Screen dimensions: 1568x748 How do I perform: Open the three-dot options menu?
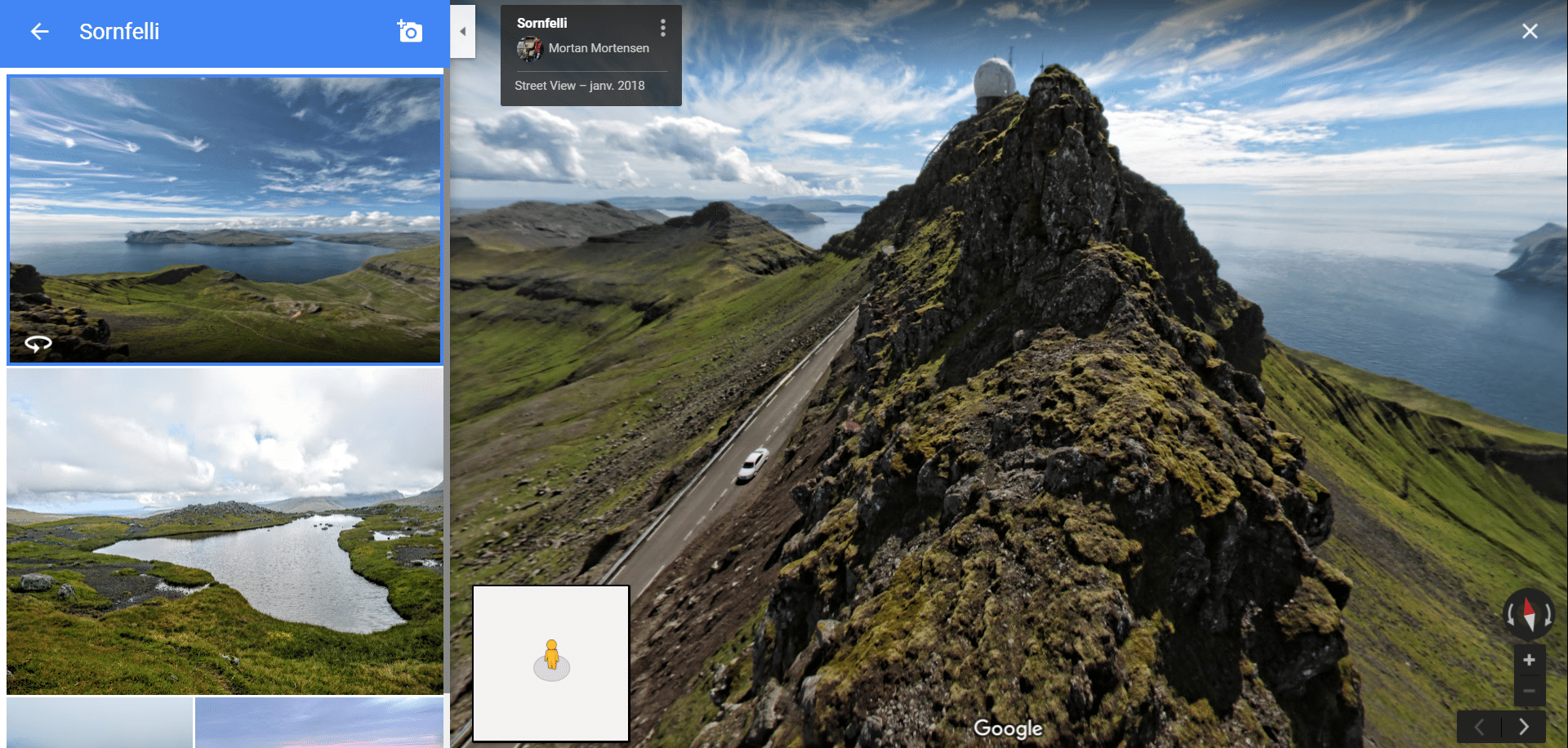point(663,29)
